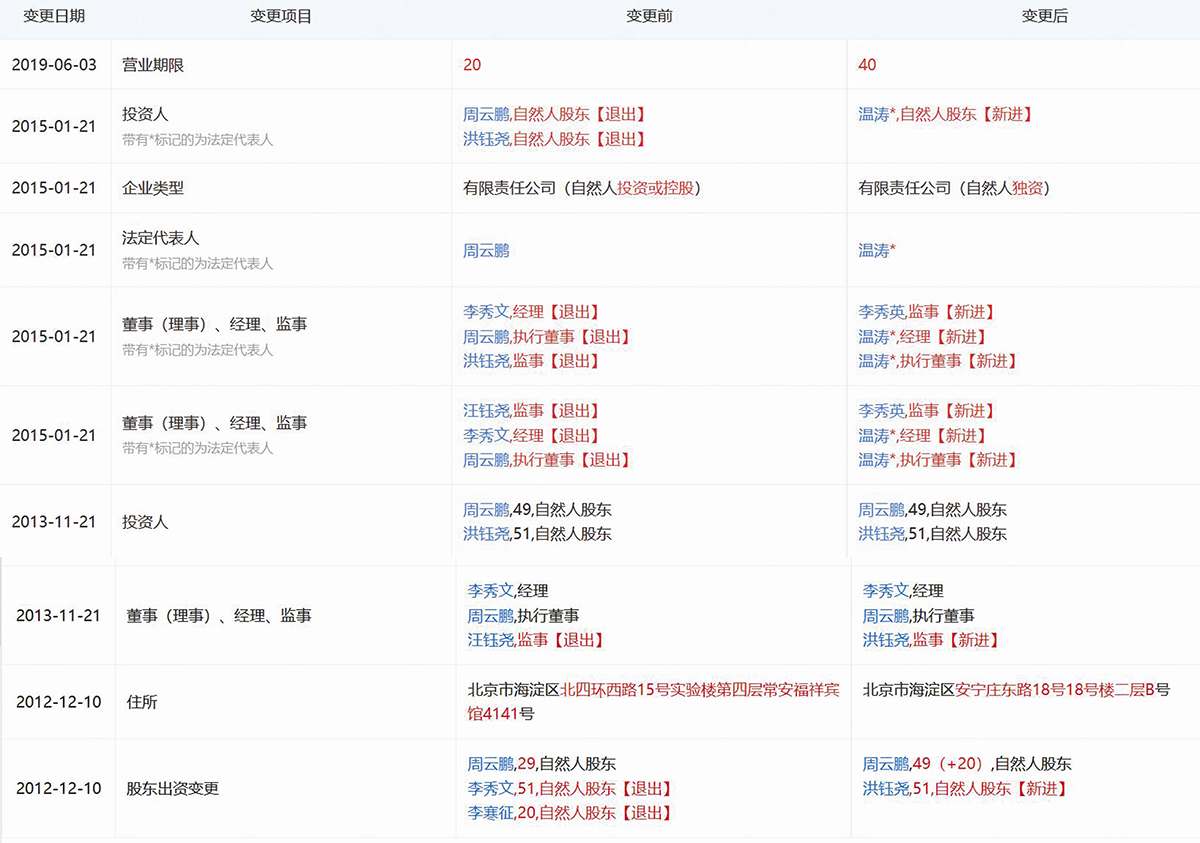Click 温涛 link in 投资人 变更后 cell

click(873, 114)
